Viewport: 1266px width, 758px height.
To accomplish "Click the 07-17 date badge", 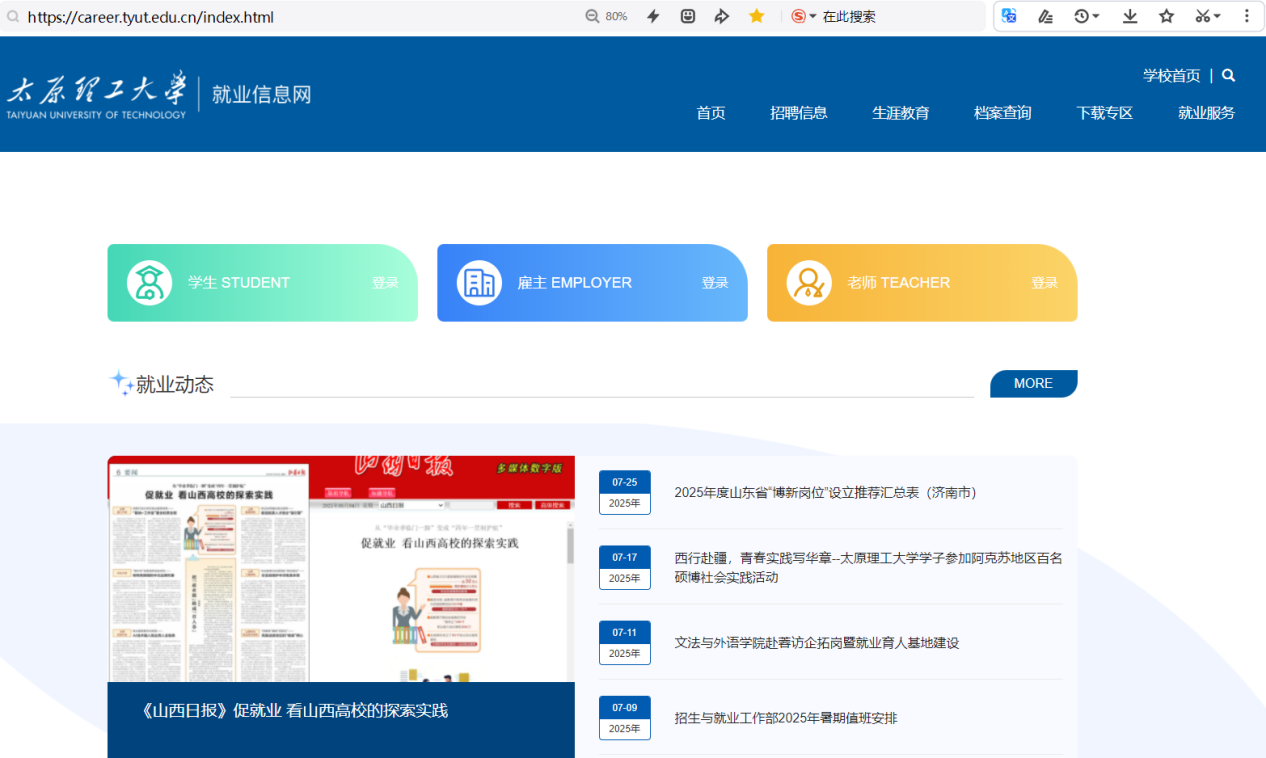I will point(625,568).
